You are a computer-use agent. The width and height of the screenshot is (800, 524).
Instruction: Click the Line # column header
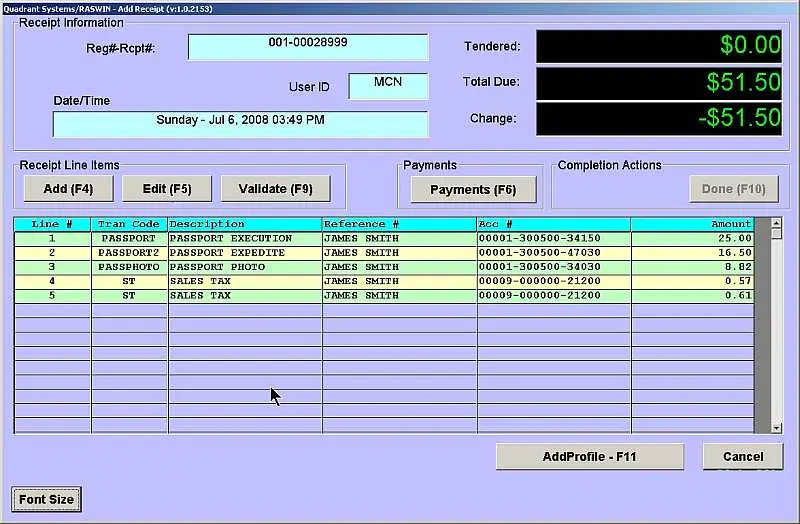click(52, 224)
